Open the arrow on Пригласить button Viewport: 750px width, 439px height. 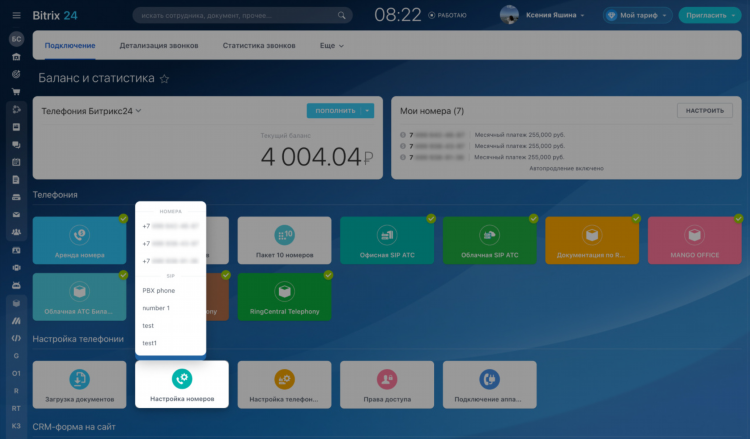734,15
